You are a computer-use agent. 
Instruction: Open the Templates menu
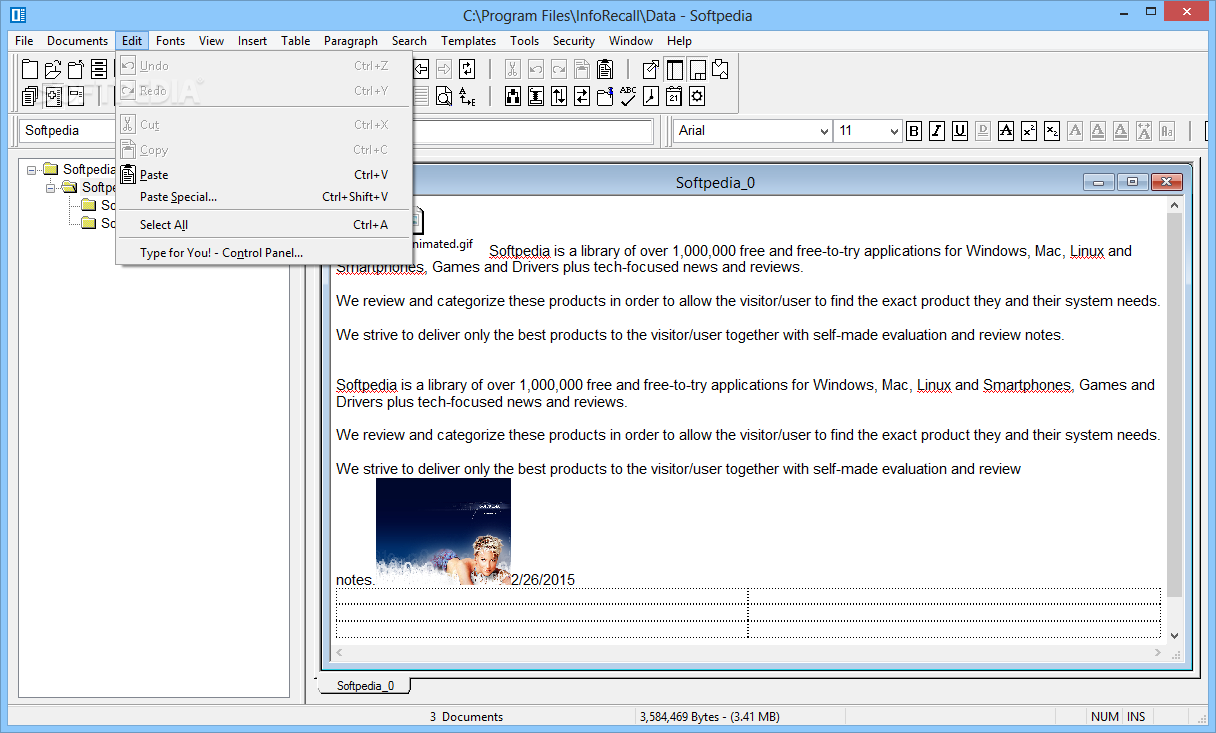[468, 41]
